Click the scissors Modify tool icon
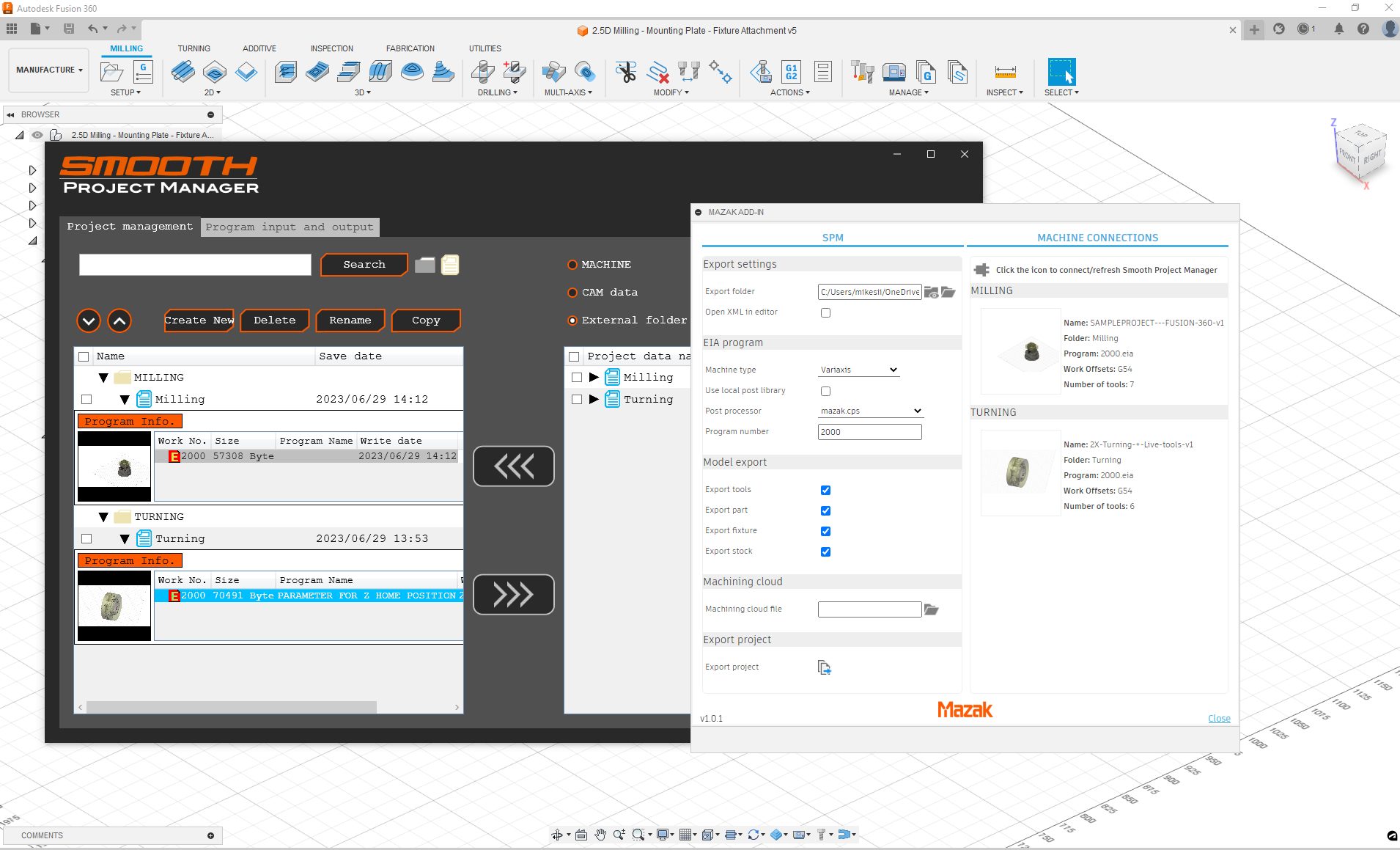The height and width of the screenshot is (850, 1400). [626, 72]
